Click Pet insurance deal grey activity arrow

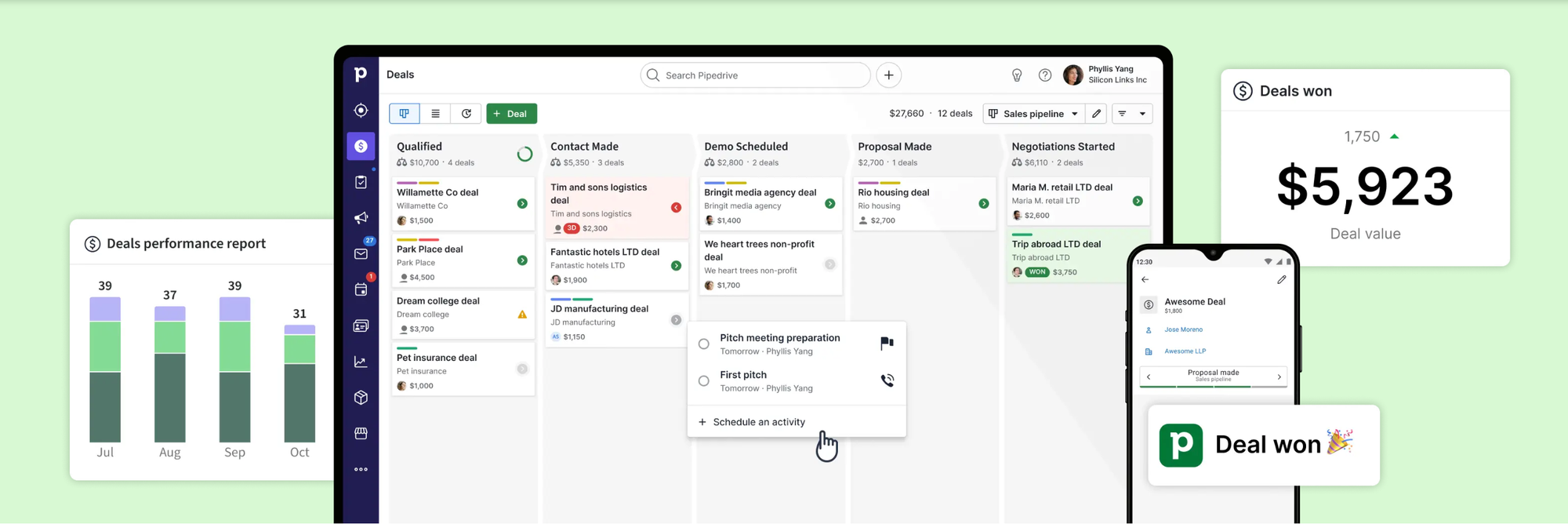[x=522, y=369]
